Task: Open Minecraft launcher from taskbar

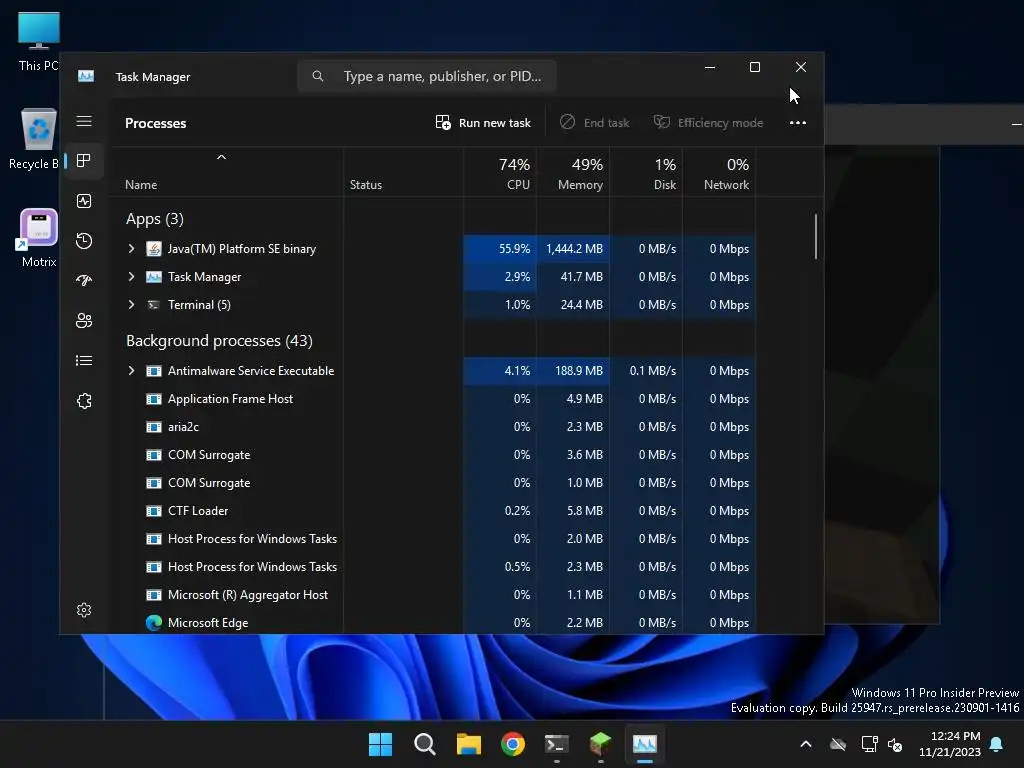Action: tap(600, 744)
